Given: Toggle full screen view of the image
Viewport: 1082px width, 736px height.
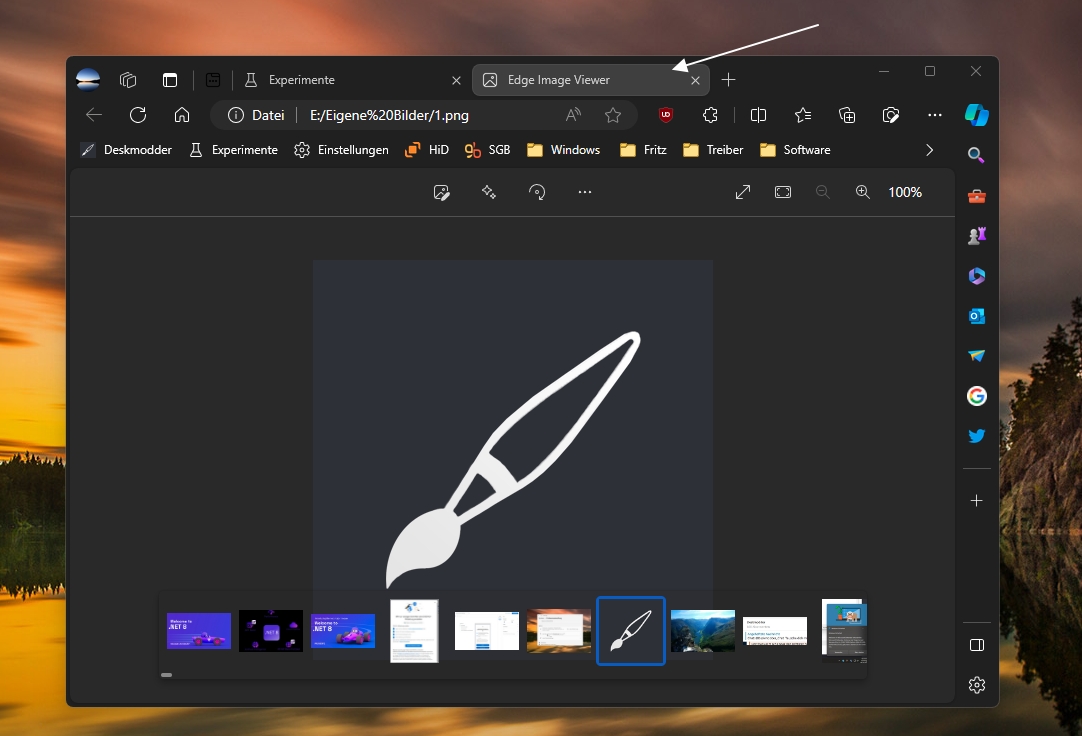Looking at the screenshot, I should coord(743,192).
